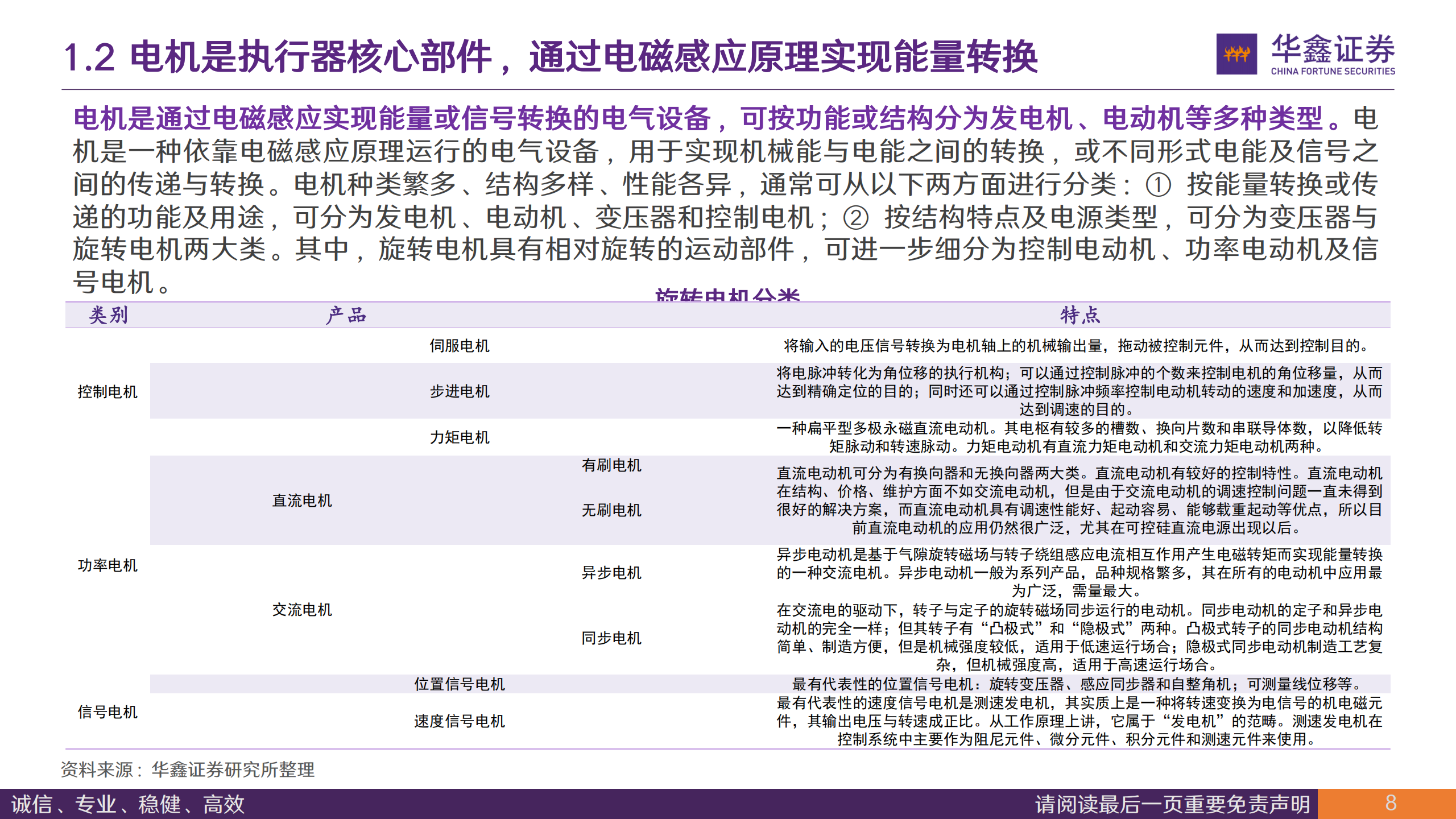Click the 产品 column header

click(346, 315)
